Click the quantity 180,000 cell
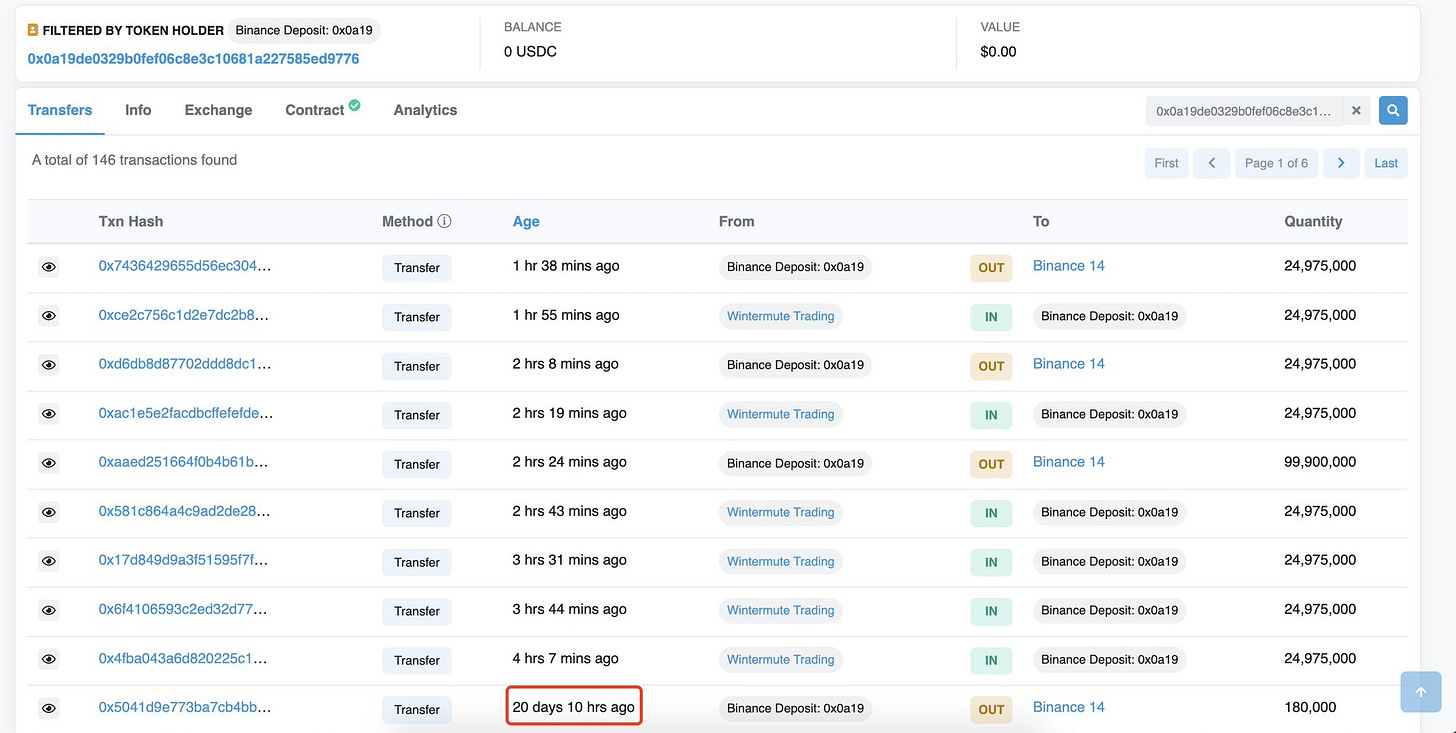Viewport: 1456px width, 733px height. pyautogui.click(x=1310, y=707)
